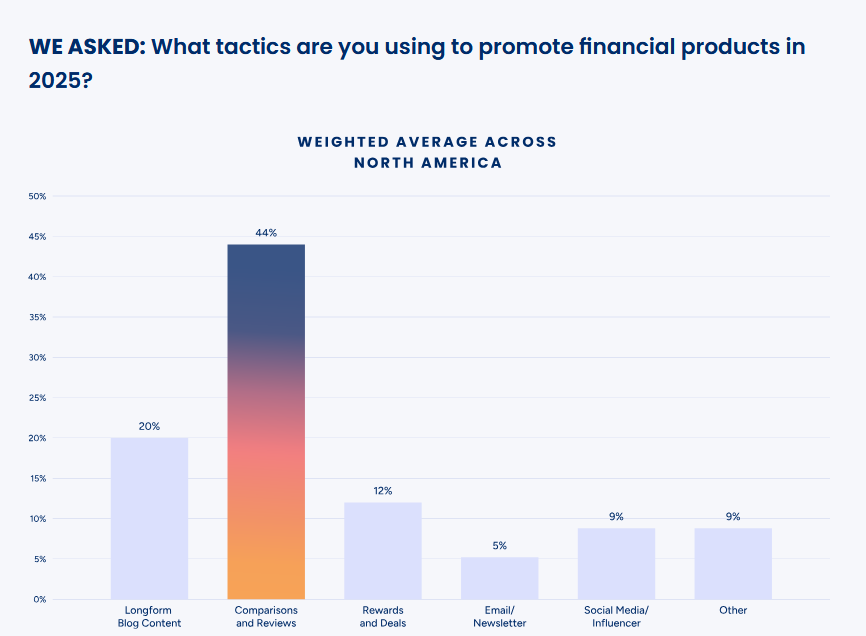Viewport: 866px width, 636px height.
Task: Select the bar for Other
Action: (x=733, y=563)
